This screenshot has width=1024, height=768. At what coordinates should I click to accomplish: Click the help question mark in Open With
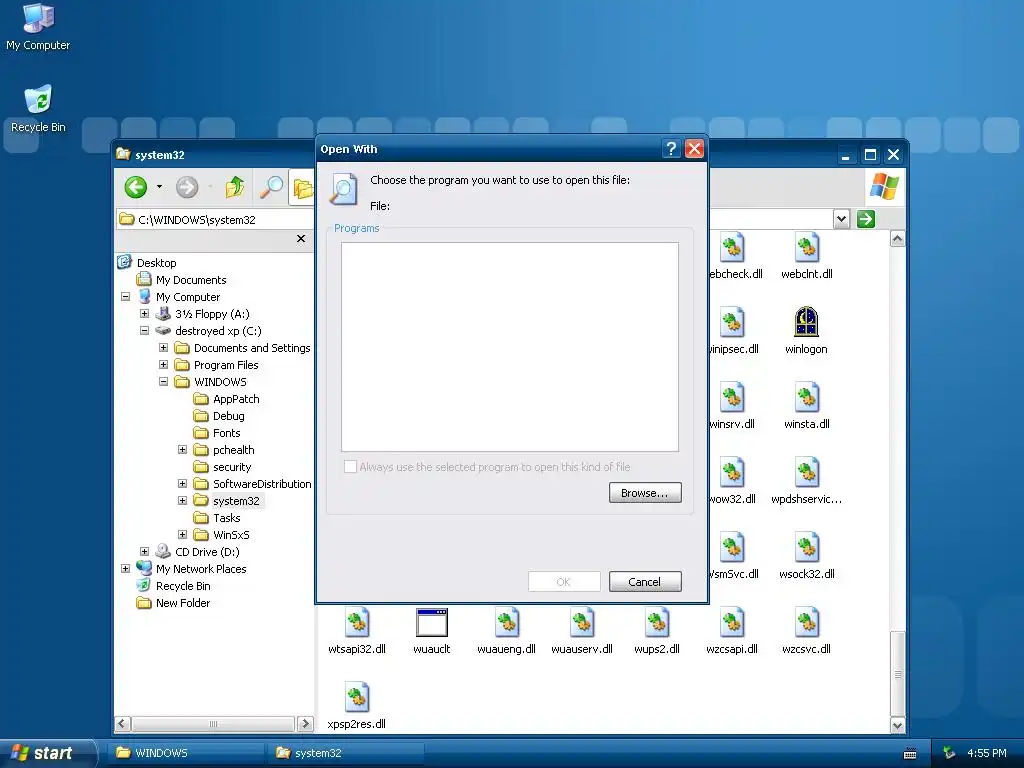[x=671, y=149]
